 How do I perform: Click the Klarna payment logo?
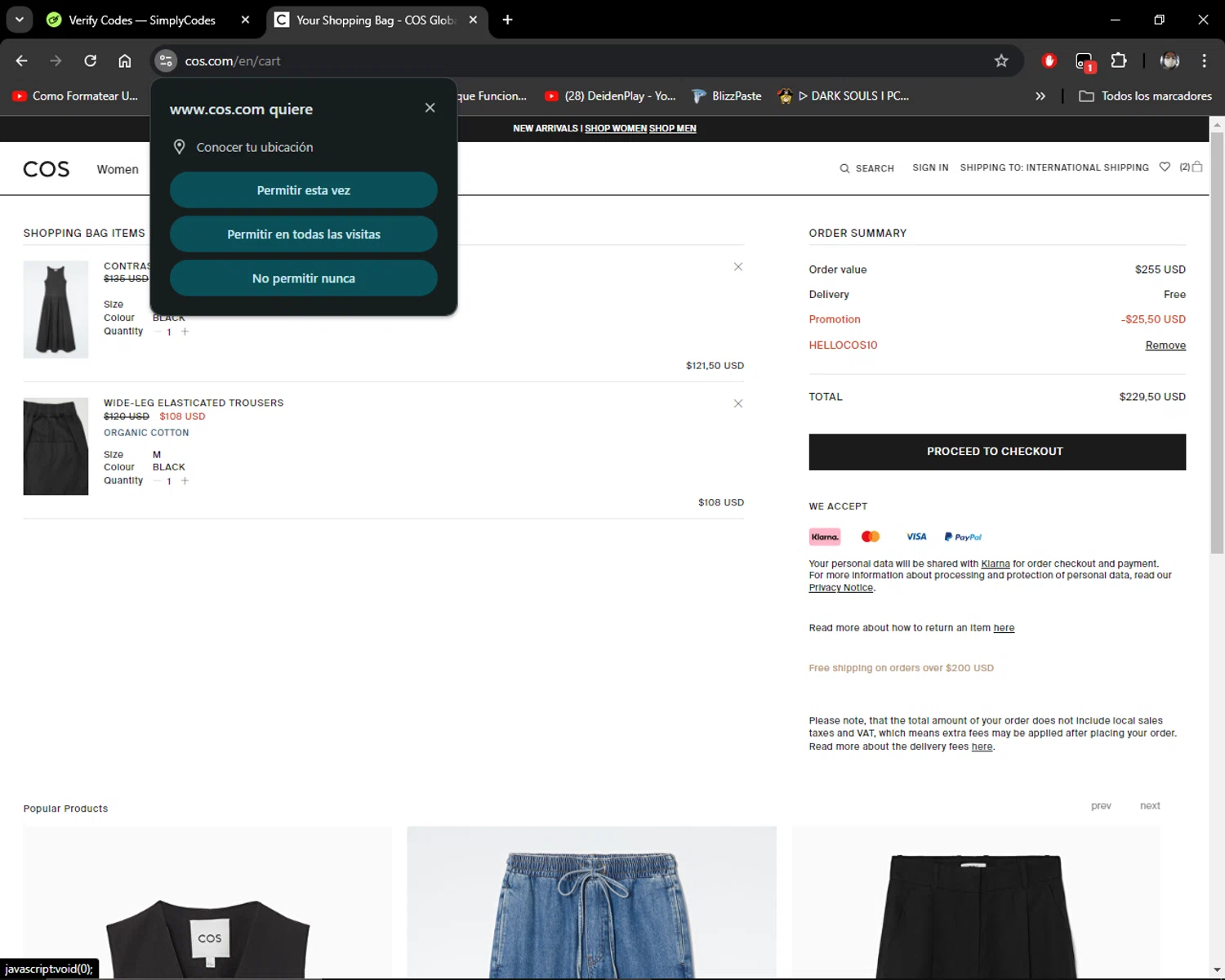click(825, 537)
